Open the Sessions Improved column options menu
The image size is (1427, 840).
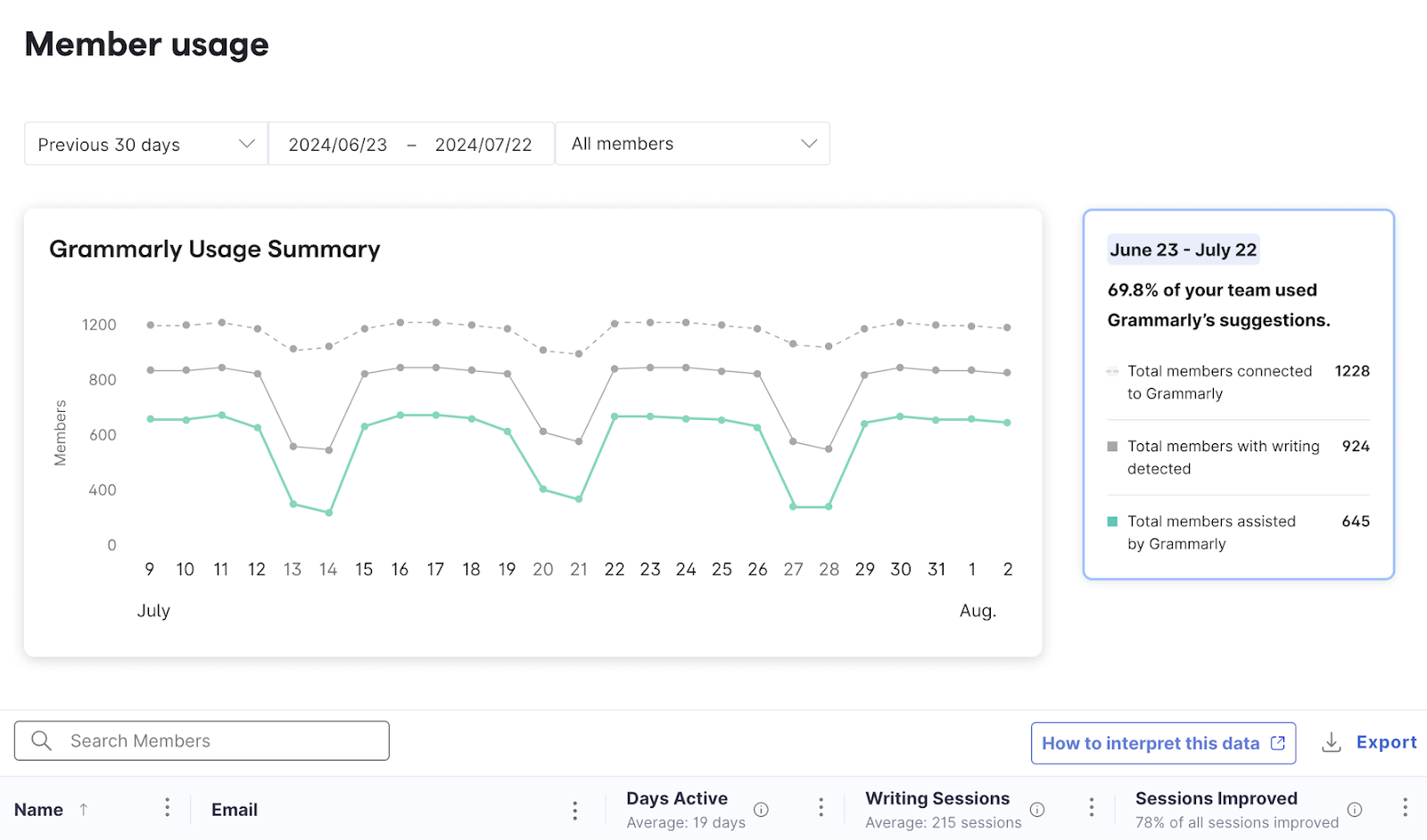[1406, 808]
